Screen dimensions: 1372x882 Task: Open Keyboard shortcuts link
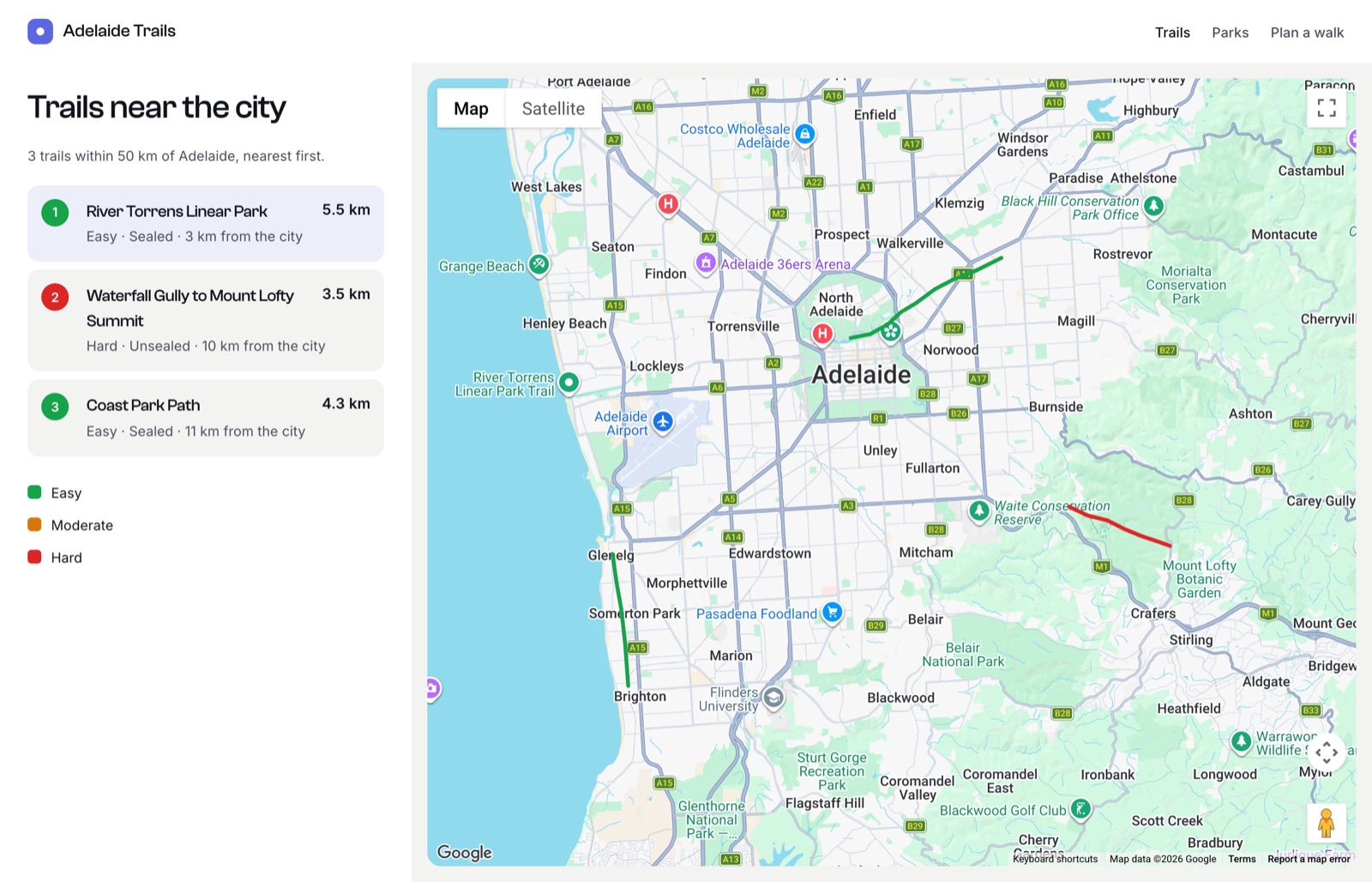(x=1055, y=859)
